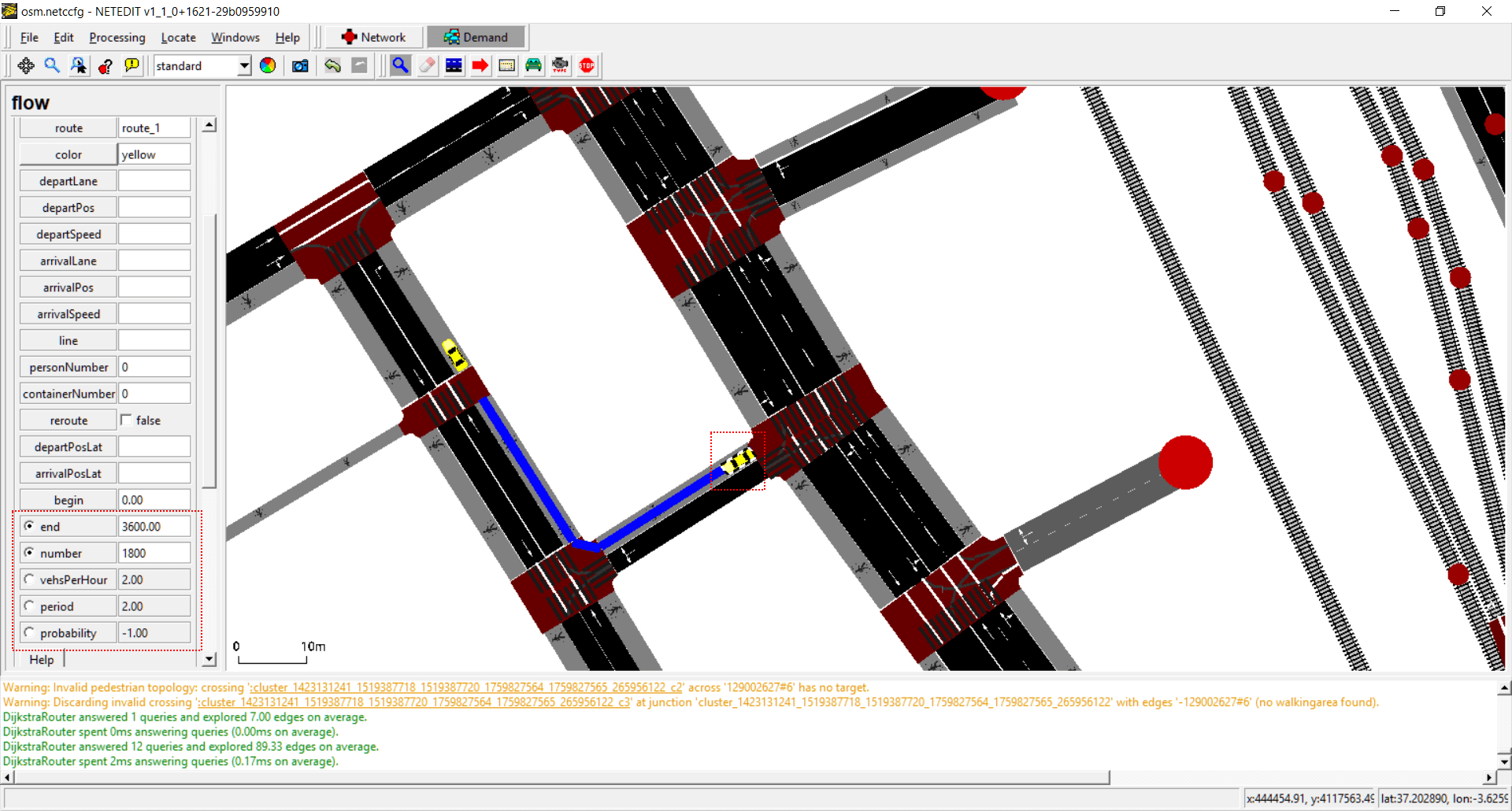Viewport: 1512px width, 811px height.
Task: Open the Processing menu
Action: click(117, 37)
